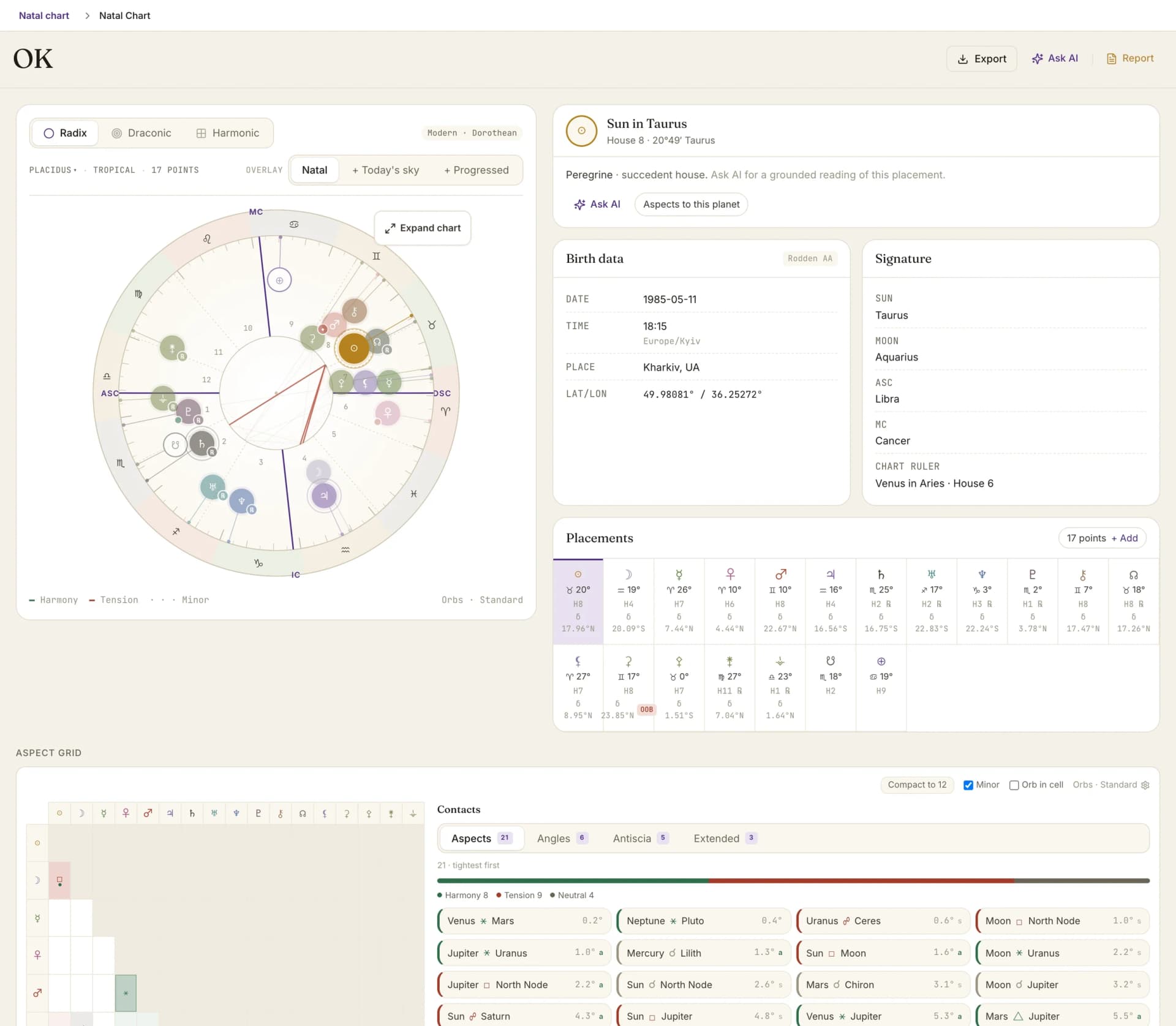Screen dimensions: 1176x1026
Task: Click the Sun icon in Sun in Taurus card
Action: tap(581, 131)
